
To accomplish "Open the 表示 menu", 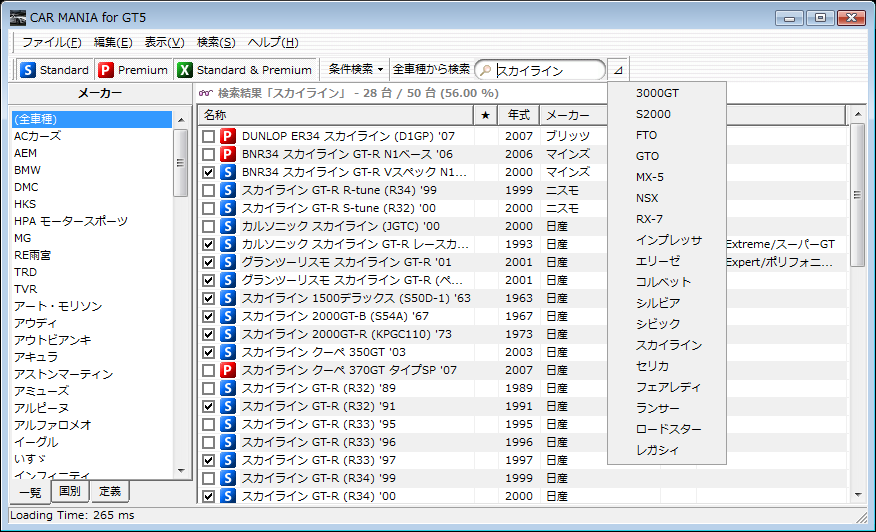I will click(x=164, y=42).
